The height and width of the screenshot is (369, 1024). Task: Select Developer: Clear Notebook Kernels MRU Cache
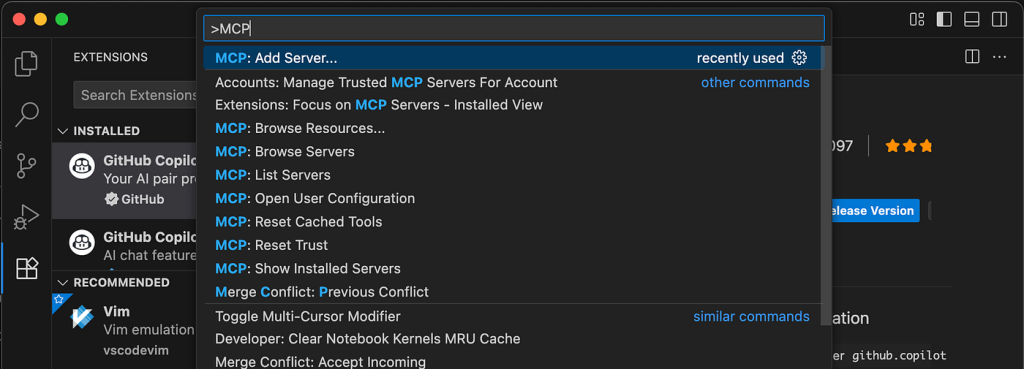pyautogui.click(x=513, y=339)
